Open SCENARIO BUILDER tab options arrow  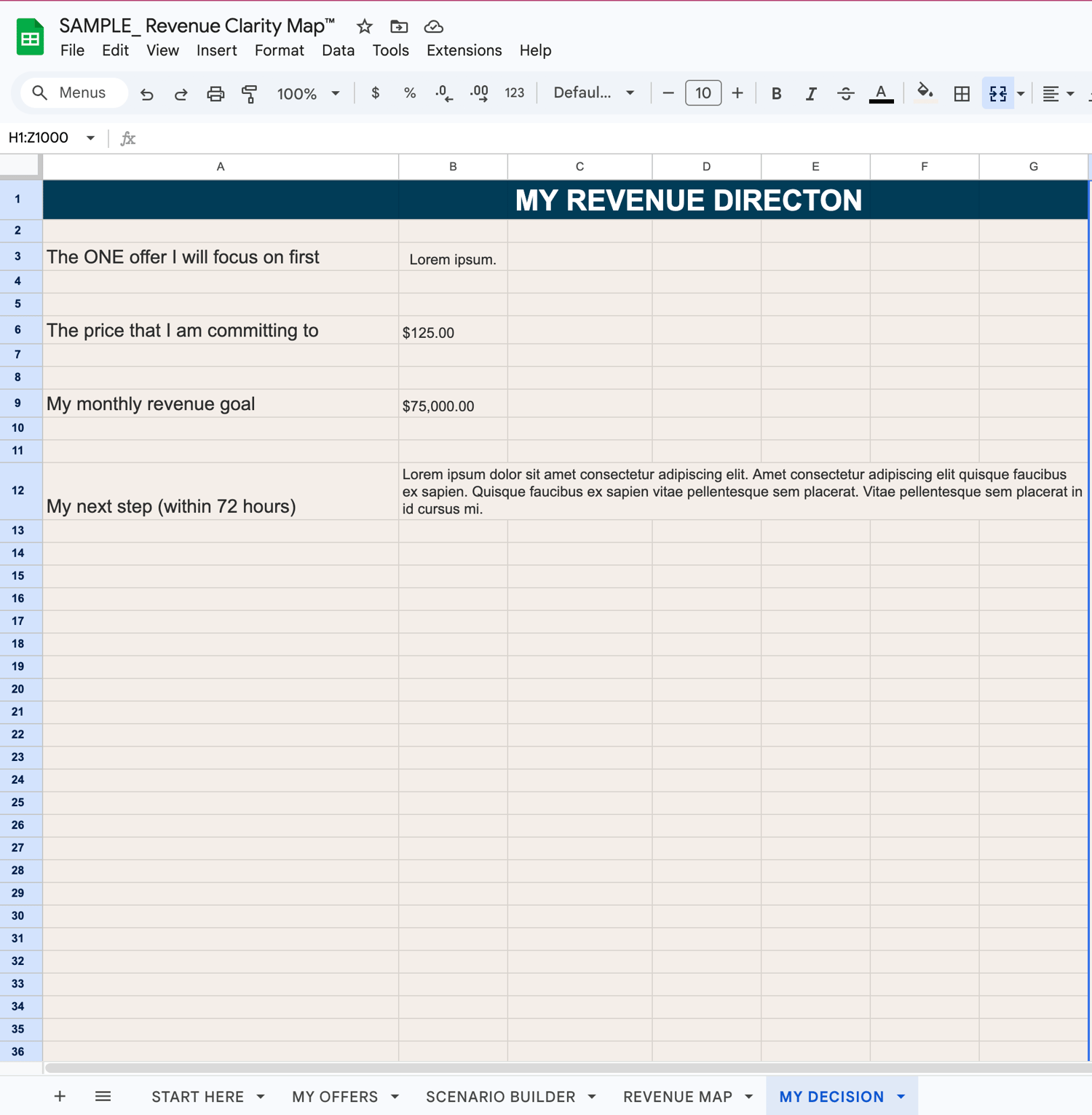pyautogui.click(x=592, y=1097)
